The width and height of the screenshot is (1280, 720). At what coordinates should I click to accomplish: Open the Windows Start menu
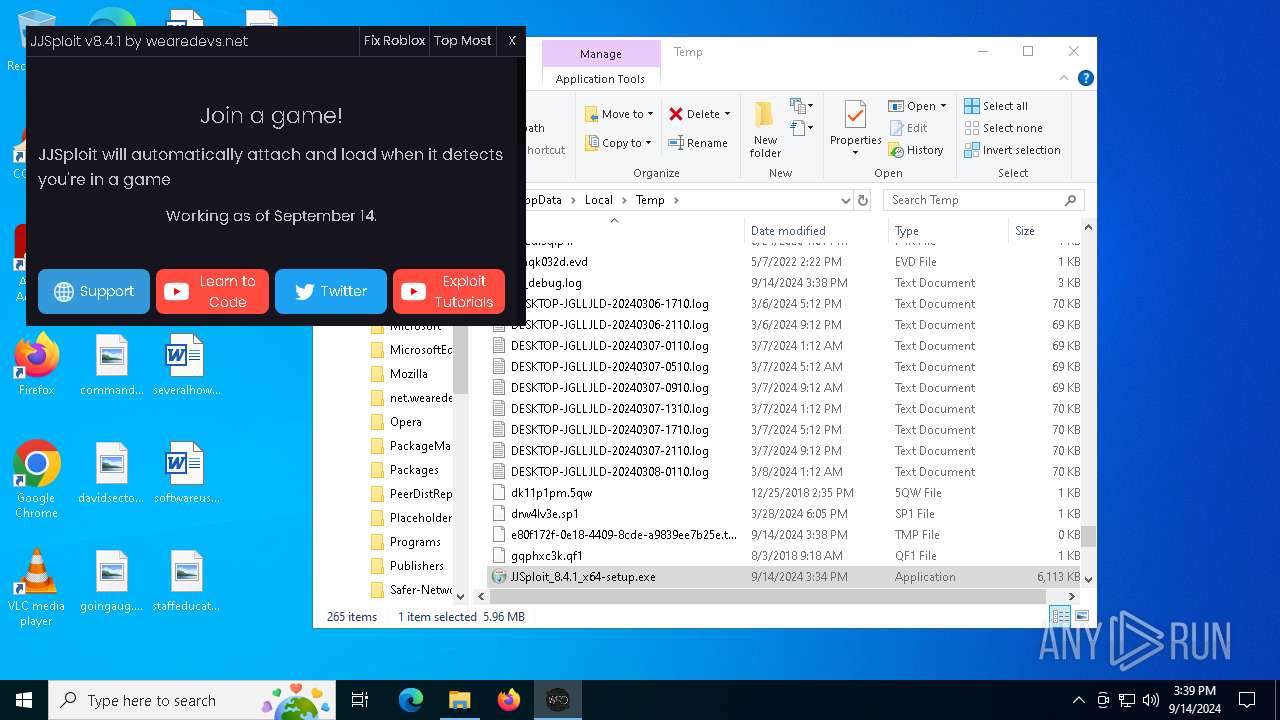24,700
